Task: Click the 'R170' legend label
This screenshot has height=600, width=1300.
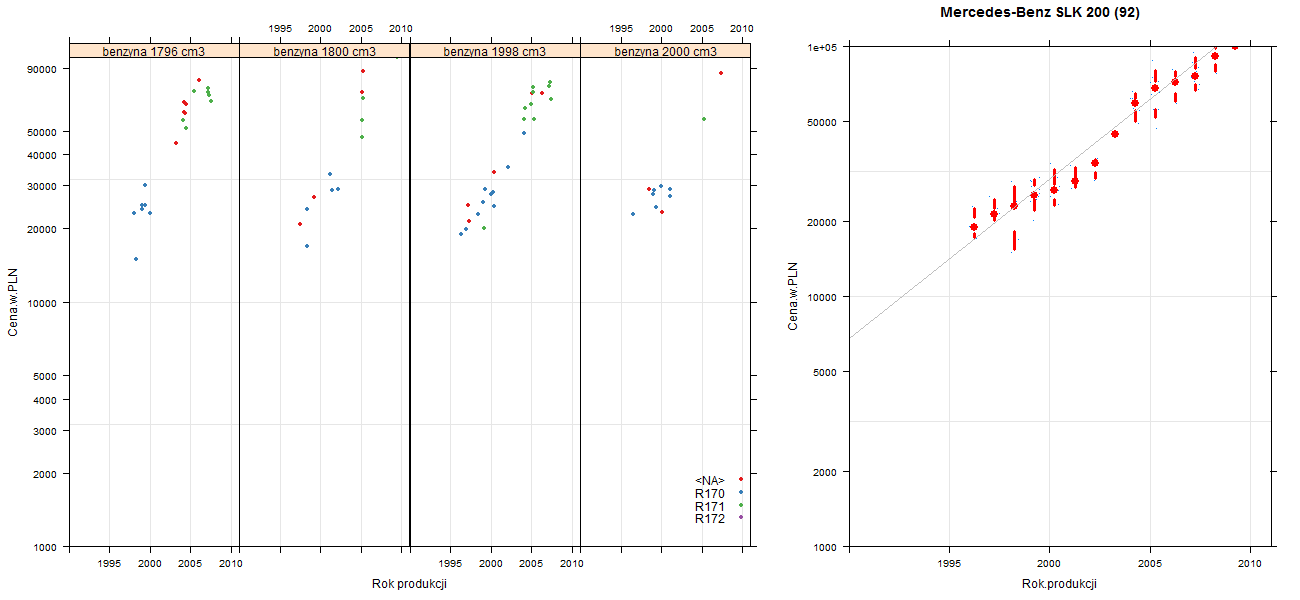Action: [710, 493]
